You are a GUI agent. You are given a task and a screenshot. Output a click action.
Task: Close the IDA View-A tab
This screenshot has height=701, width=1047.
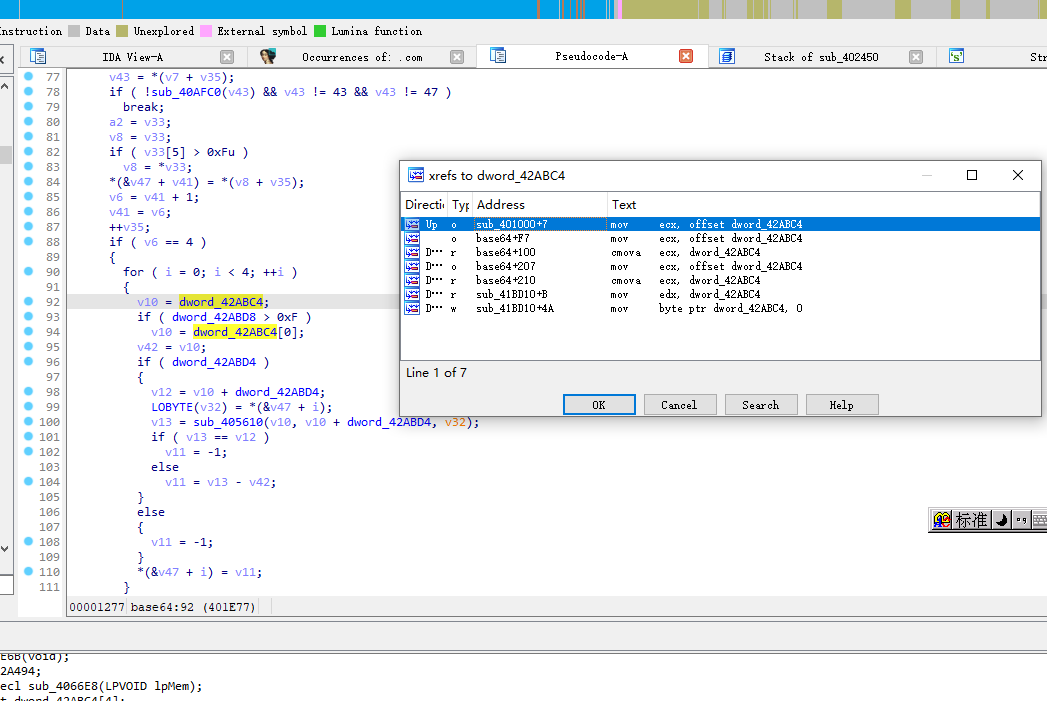click(227, 57)
